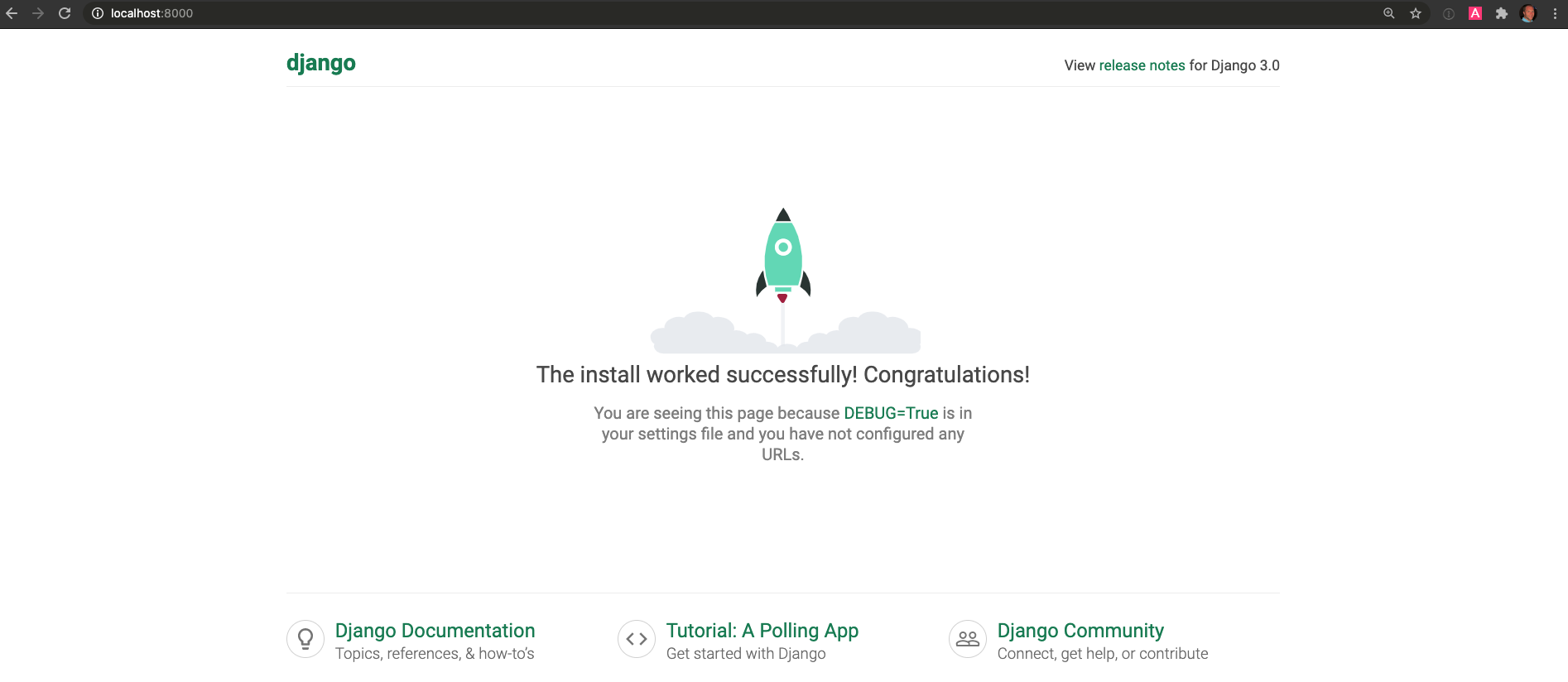This screenshot has height=682, width=1568.
Task: Open the DEBUG=True link
Action: 891,413
